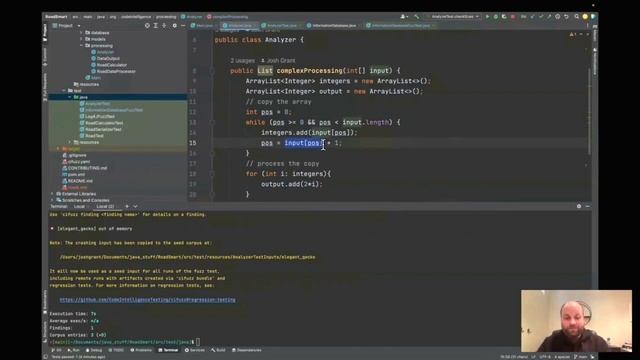
Task: Build project with the hammer icon
Action: tap(416, 17)
